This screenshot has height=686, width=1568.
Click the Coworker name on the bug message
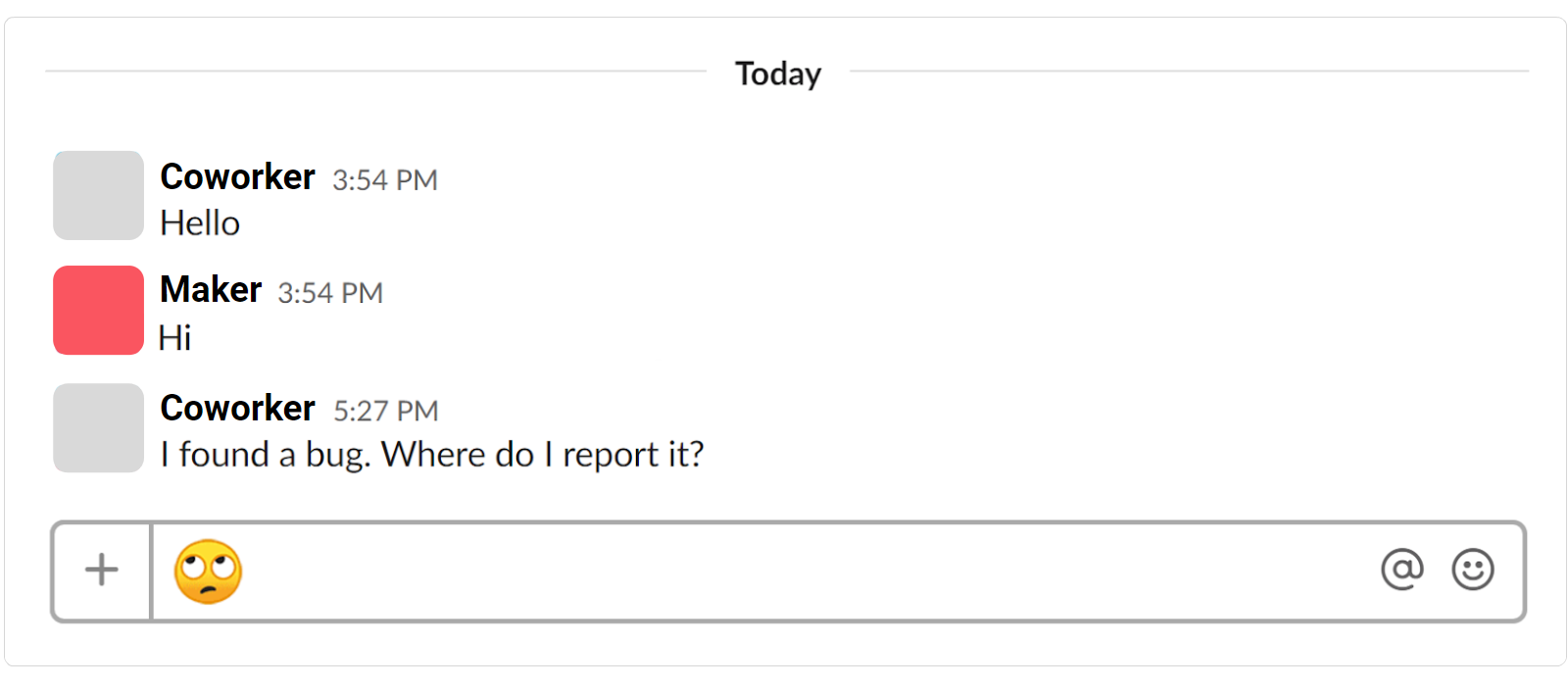[x=236, y=409]
